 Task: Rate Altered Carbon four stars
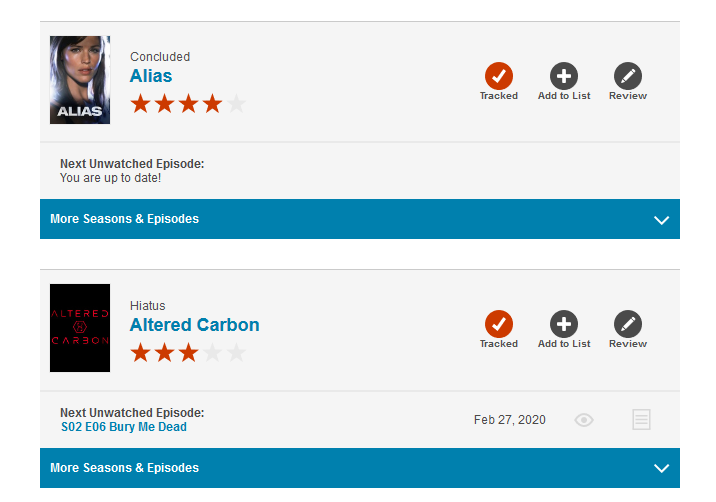(212, 352)
